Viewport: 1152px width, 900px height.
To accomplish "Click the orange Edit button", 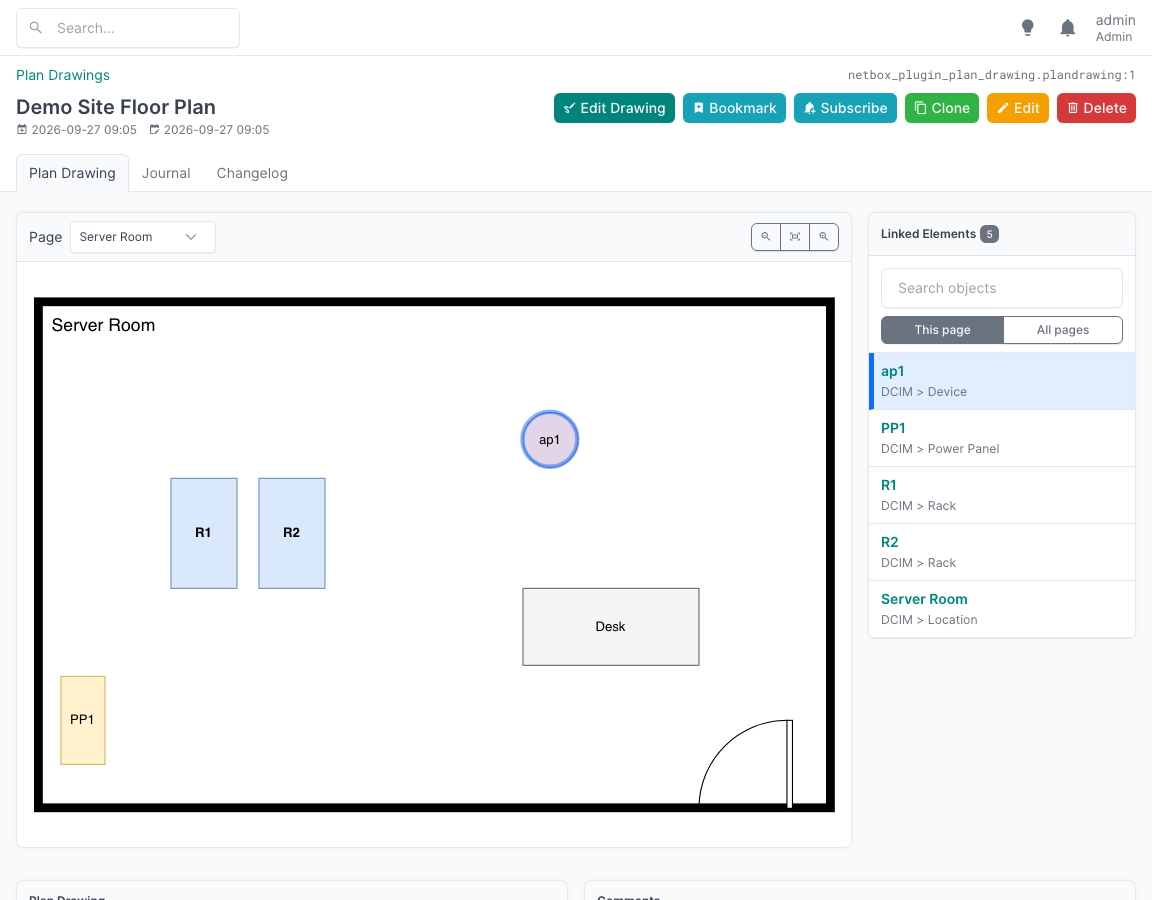I will coord(1018,108).
